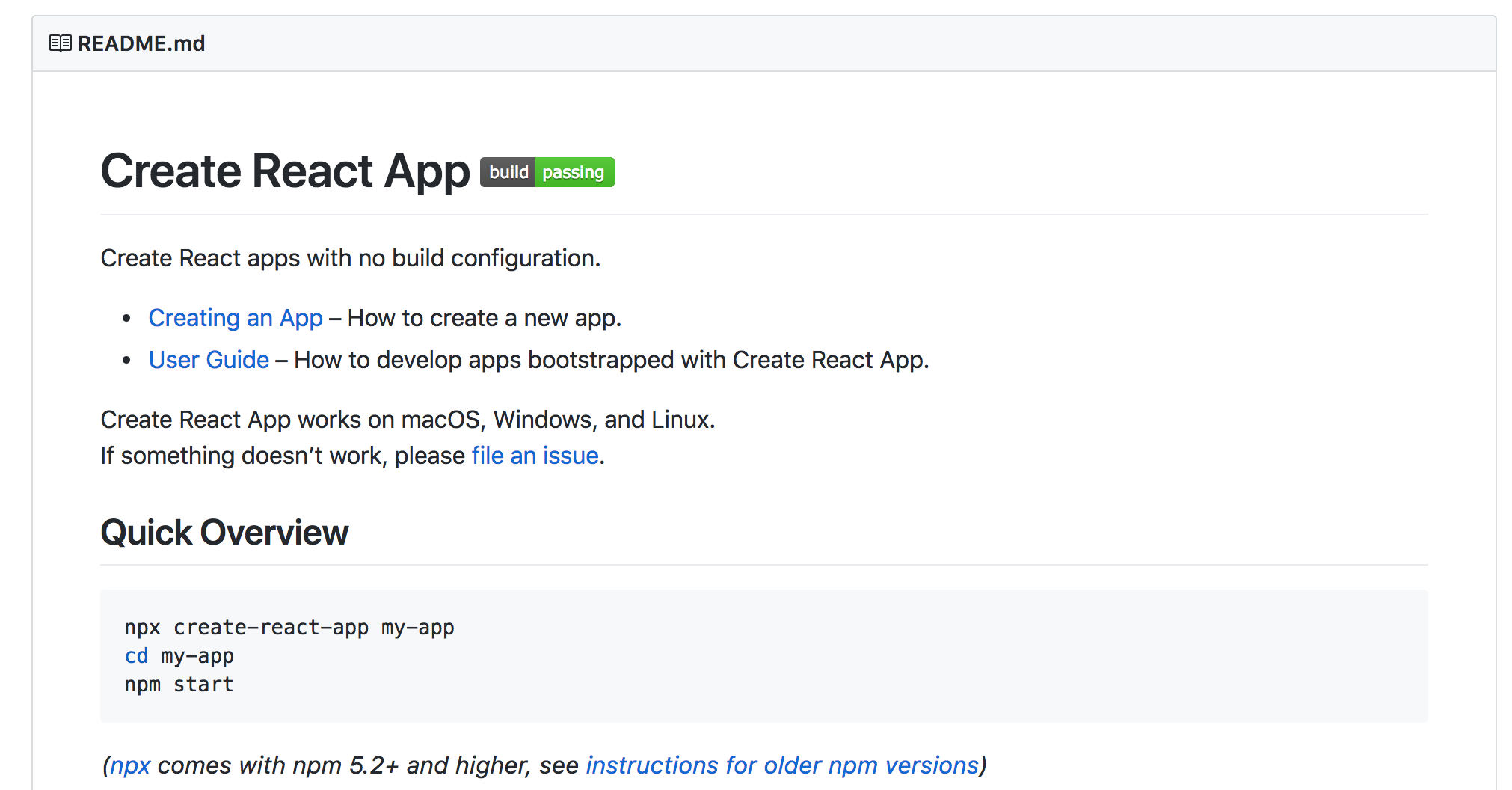Viewport: 1512px width, 790px height.
Task: Click the text How to create a new app
Action: click(485, 318)
